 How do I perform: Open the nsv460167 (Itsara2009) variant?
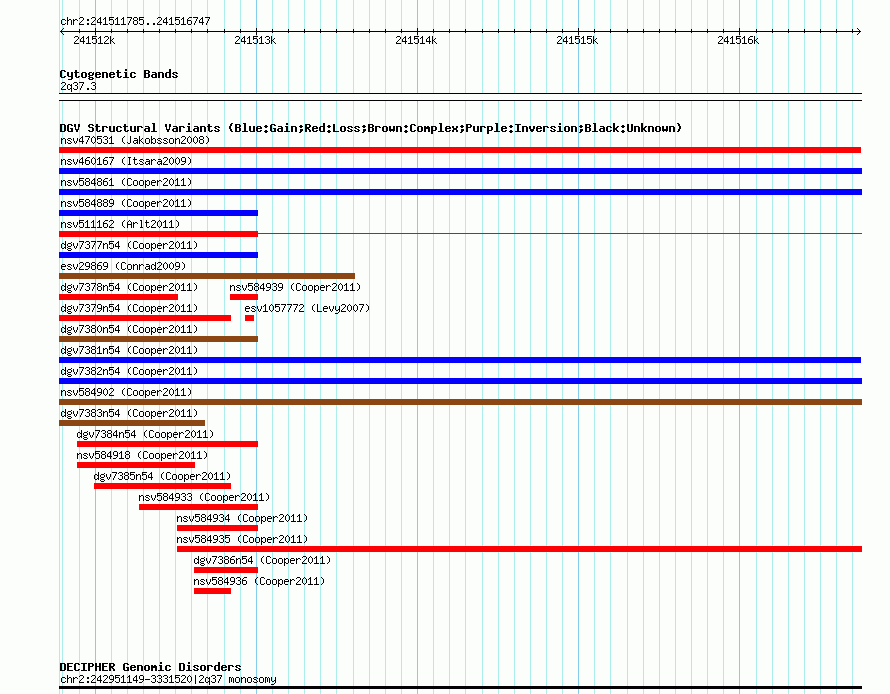click(x=126, y=161)
